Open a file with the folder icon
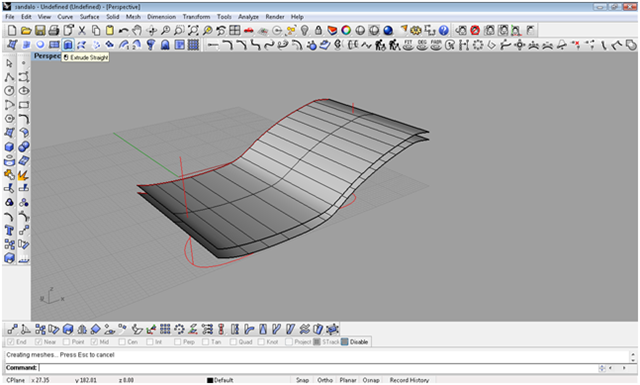 point(26,31)
